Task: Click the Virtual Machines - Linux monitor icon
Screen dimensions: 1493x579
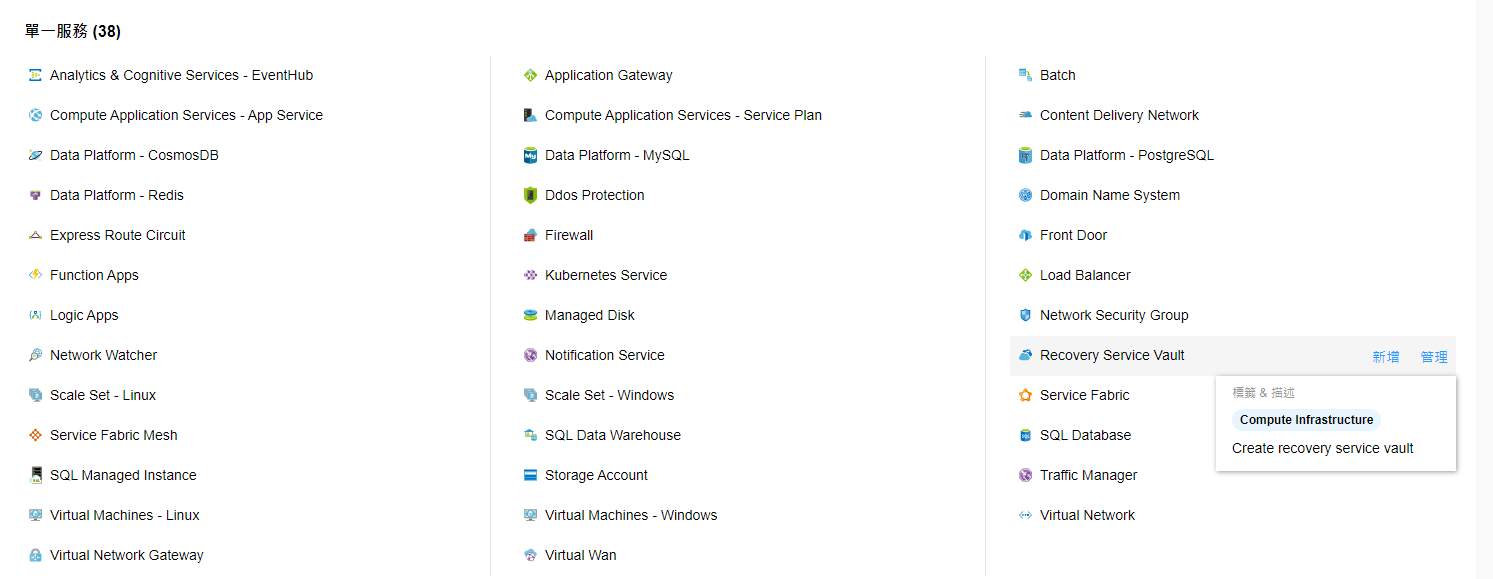Action: click(36, 515)
